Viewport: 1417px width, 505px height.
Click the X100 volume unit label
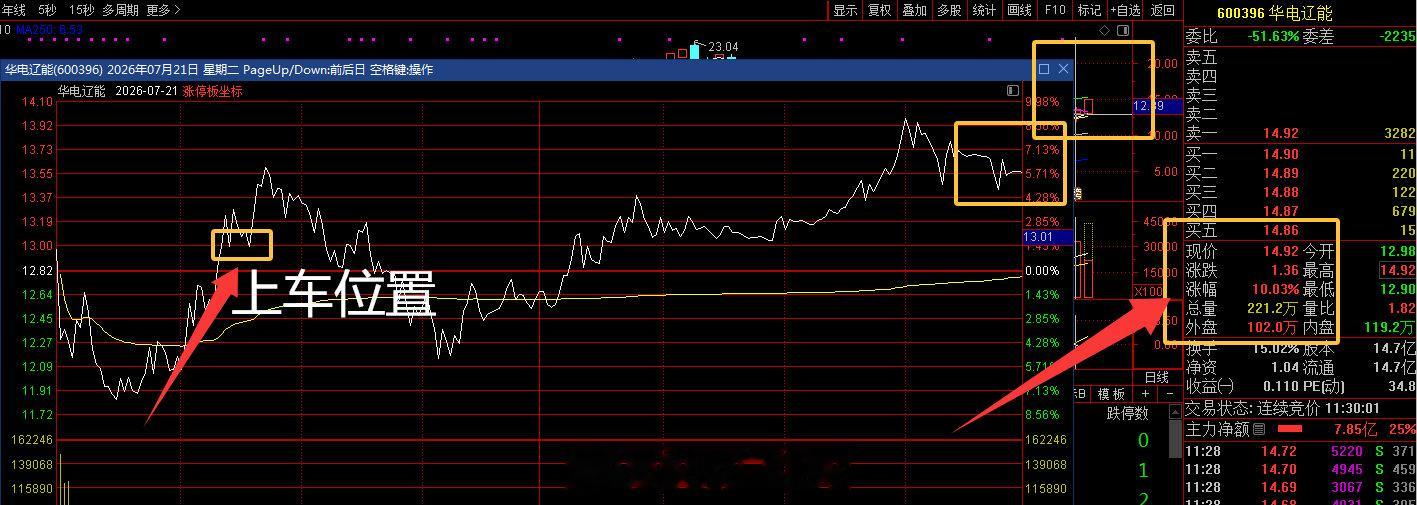tap(1147, 291)
